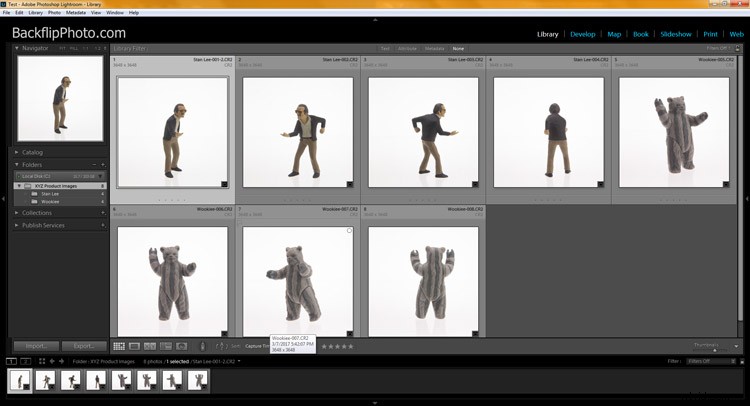The height and width of the screenshot is (406, 750).
Task: Expand the Catalog panel
Action: (x=17, y=152)
